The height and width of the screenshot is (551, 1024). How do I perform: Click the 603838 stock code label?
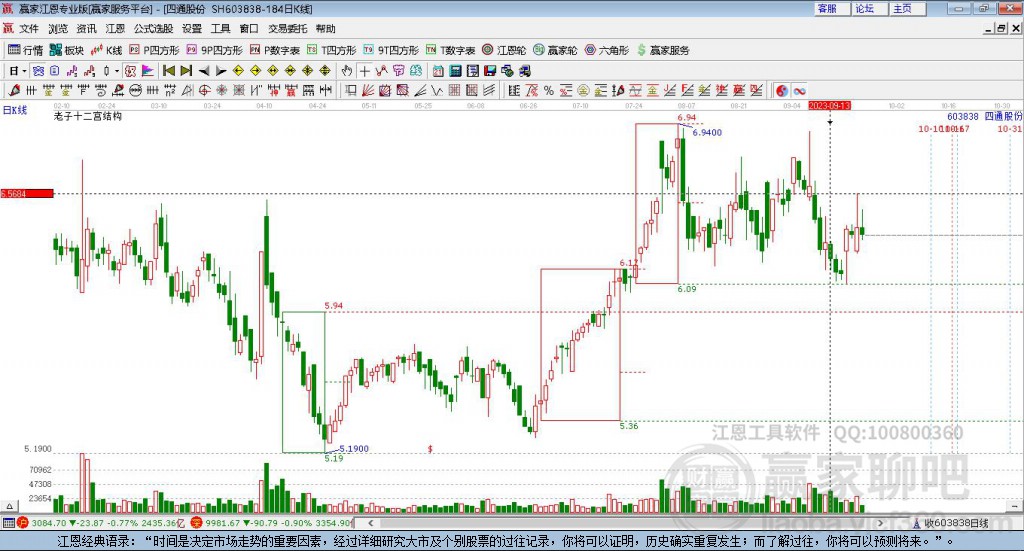pos(963,116)
